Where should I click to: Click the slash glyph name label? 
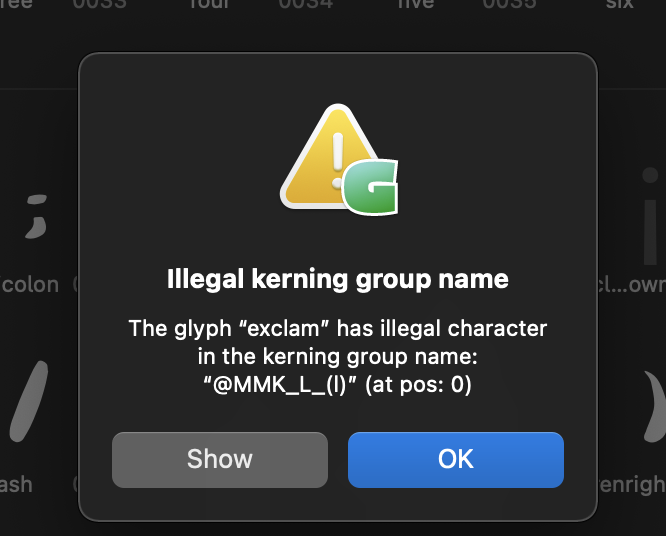pos(16,484)
